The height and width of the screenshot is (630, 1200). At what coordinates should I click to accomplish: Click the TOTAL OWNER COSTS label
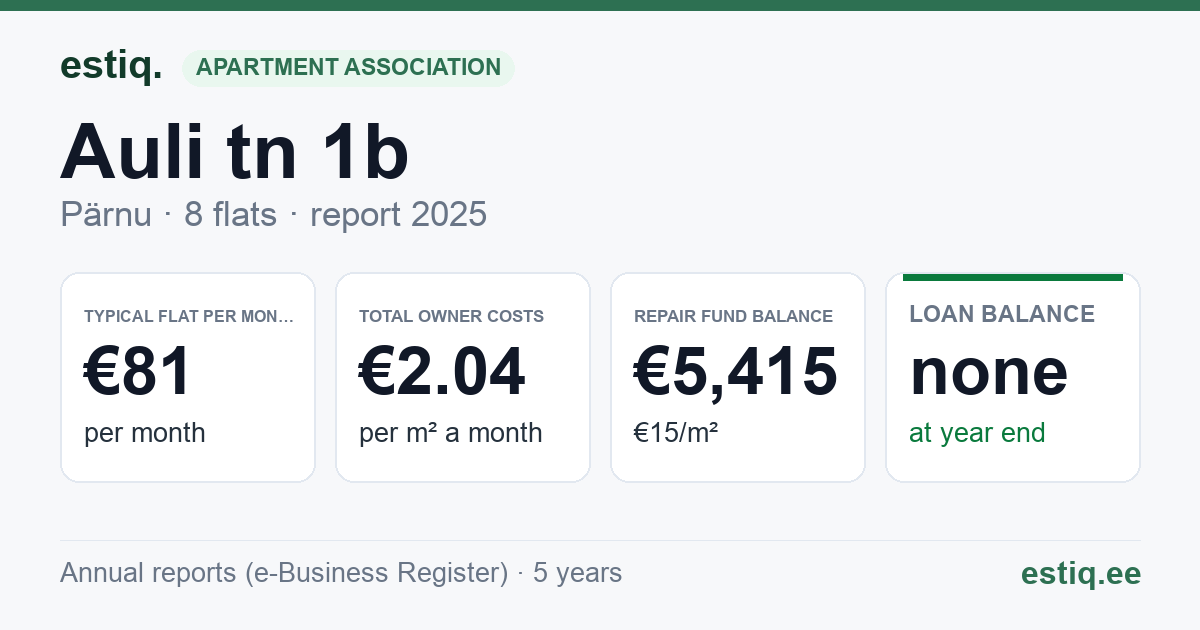tap(451, 316)
